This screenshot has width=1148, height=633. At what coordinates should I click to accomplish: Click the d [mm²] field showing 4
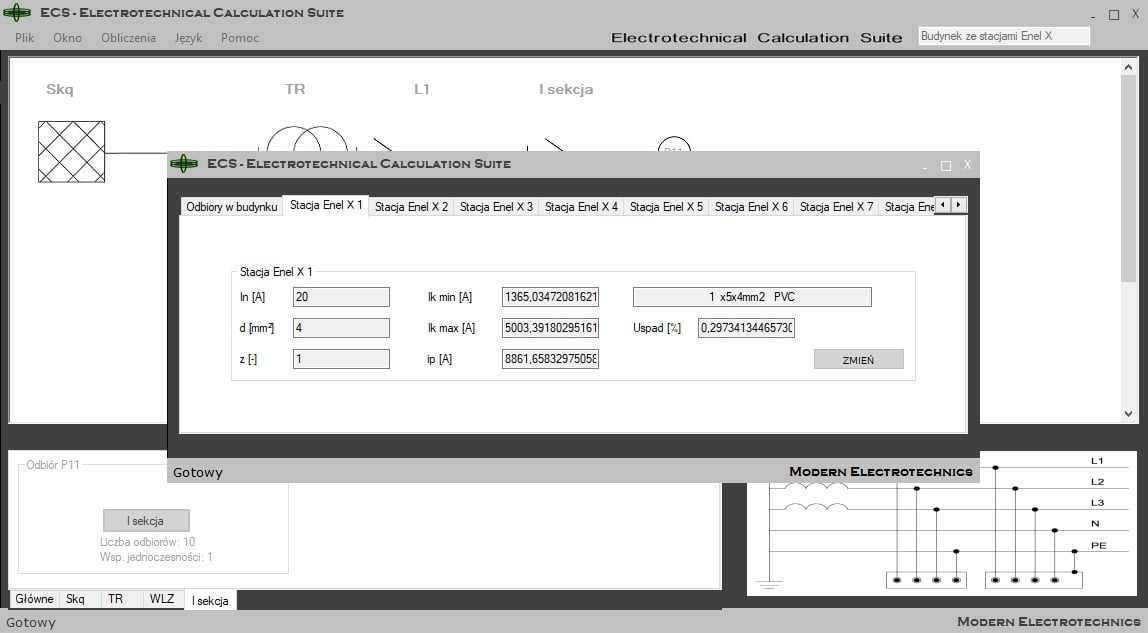pyautogui.click(x=341, y=328)
